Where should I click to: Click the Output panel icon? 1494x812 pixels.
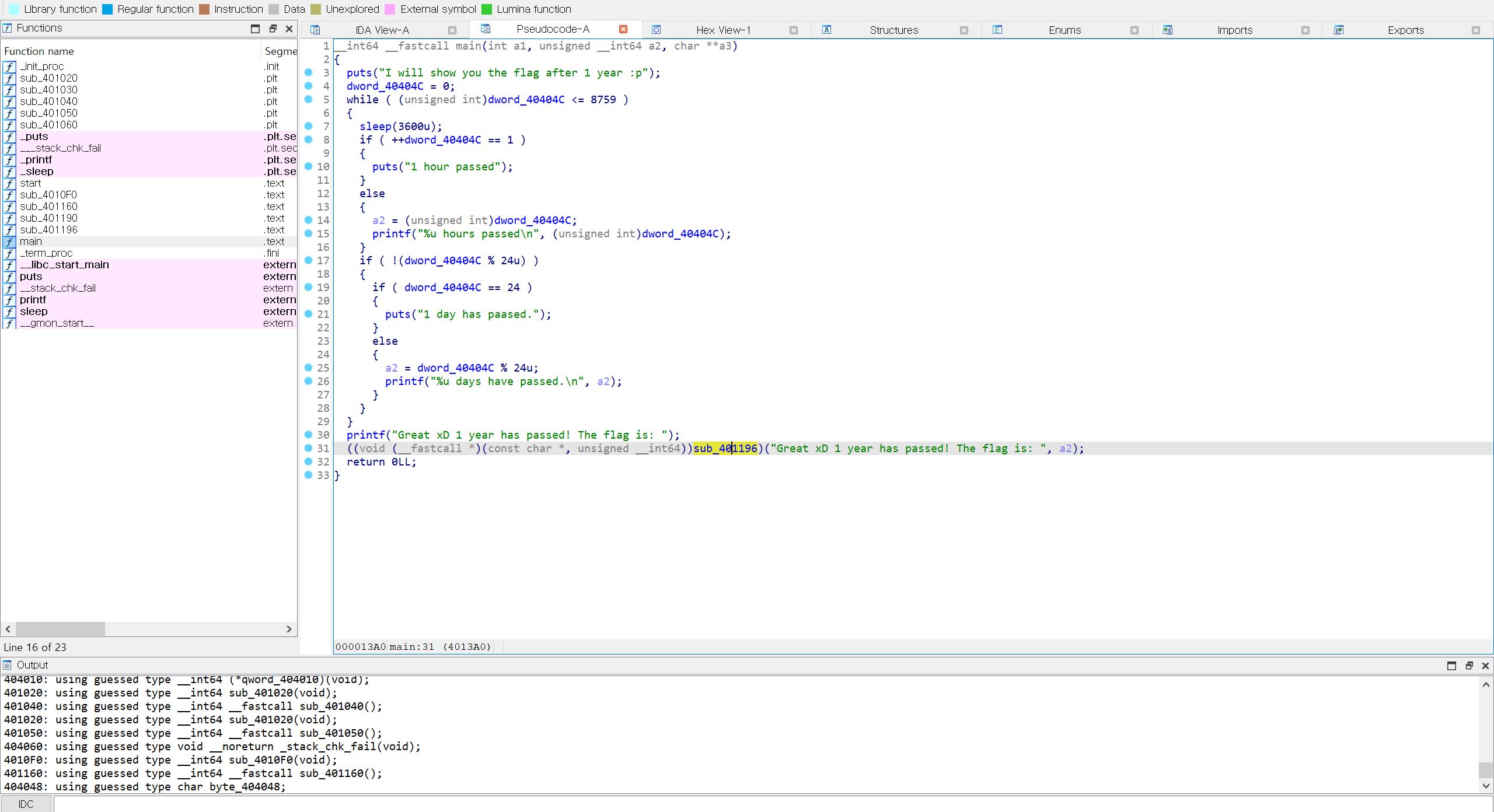pos(8,665)
